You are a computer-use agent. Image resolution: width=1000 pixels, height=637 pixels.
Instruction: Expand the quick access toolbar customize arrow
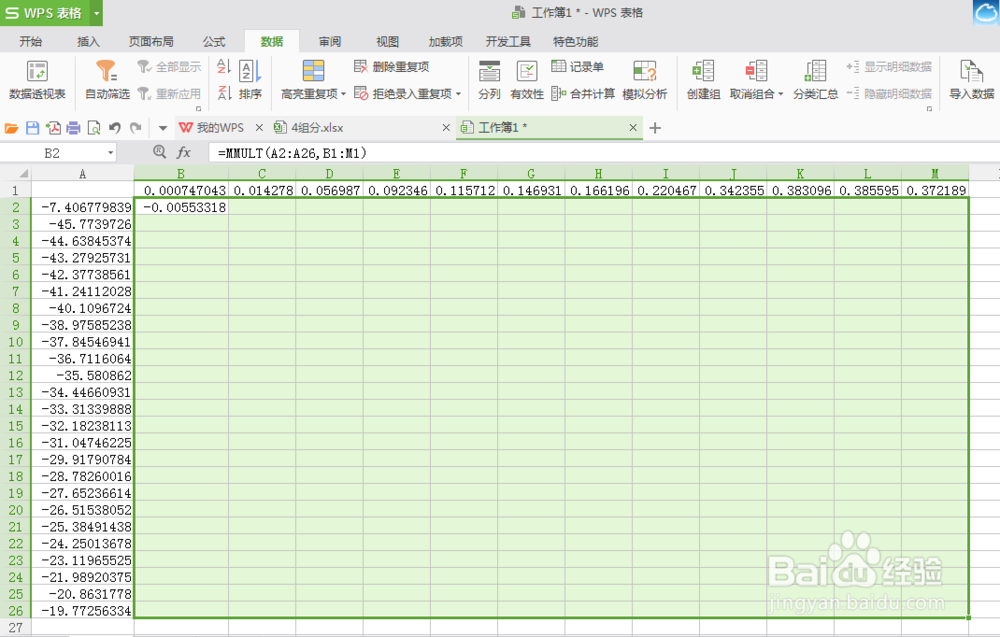pyautogui.click(x=163, y=128)
